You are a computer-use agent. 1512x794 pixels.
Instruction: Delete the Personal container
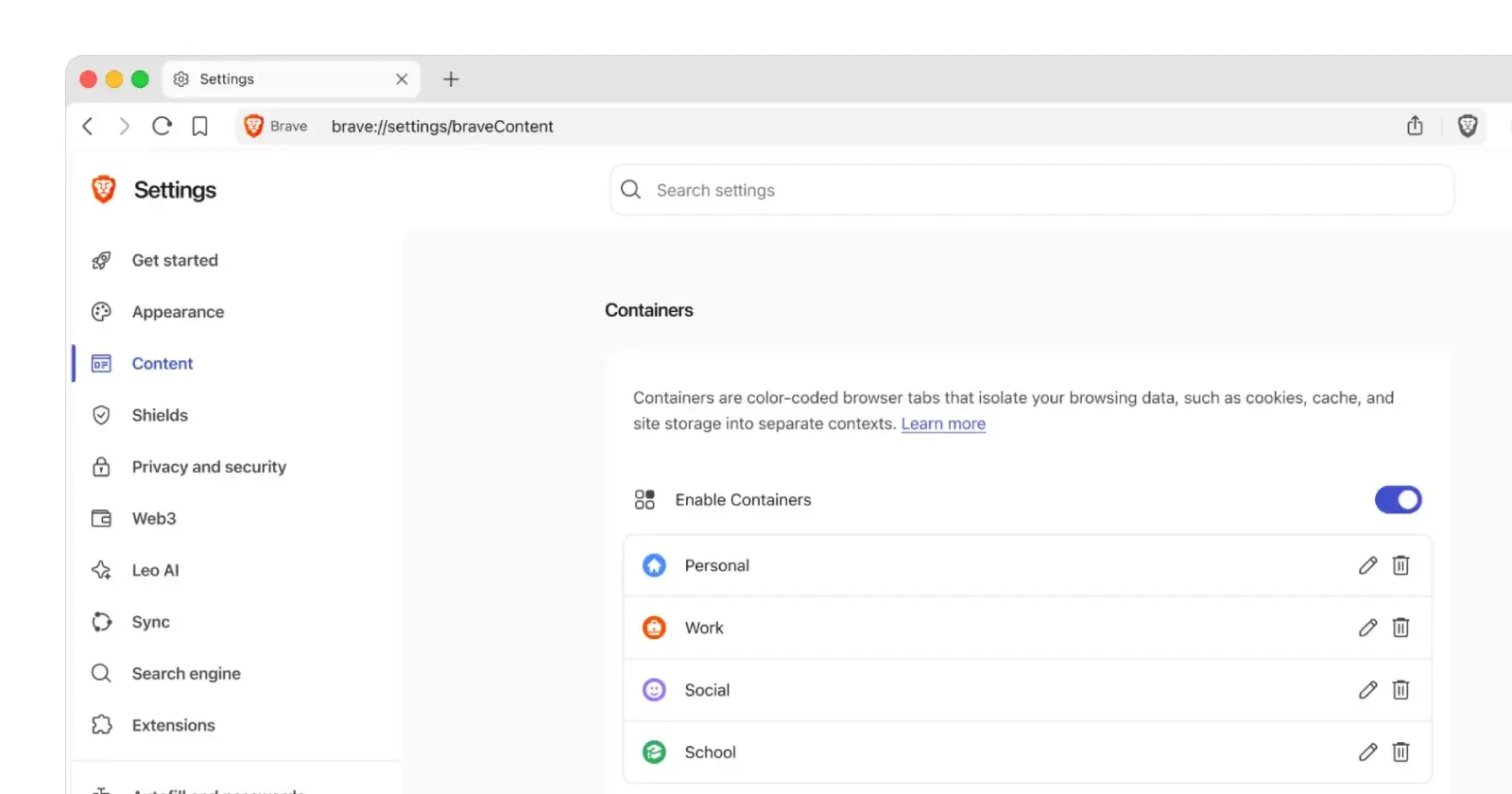(x=1400, y=565)
